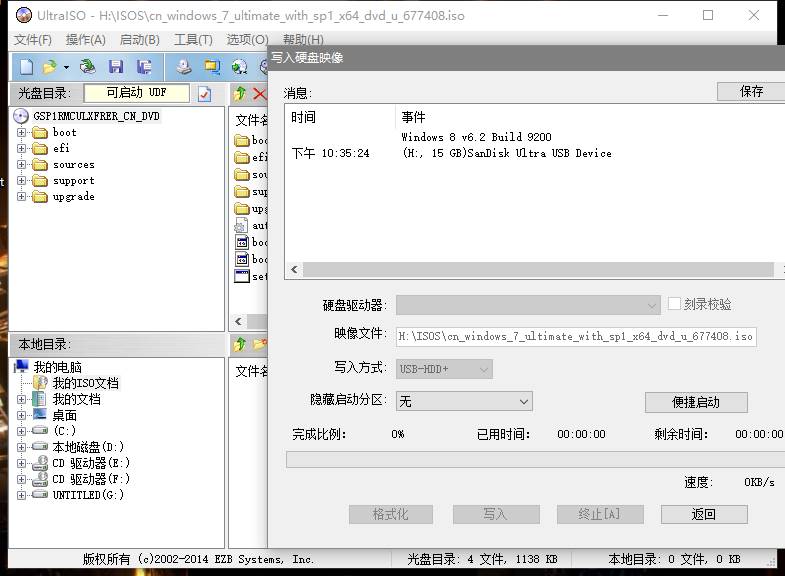Click the folder with monitor toolbar icon

coord(212,67)
